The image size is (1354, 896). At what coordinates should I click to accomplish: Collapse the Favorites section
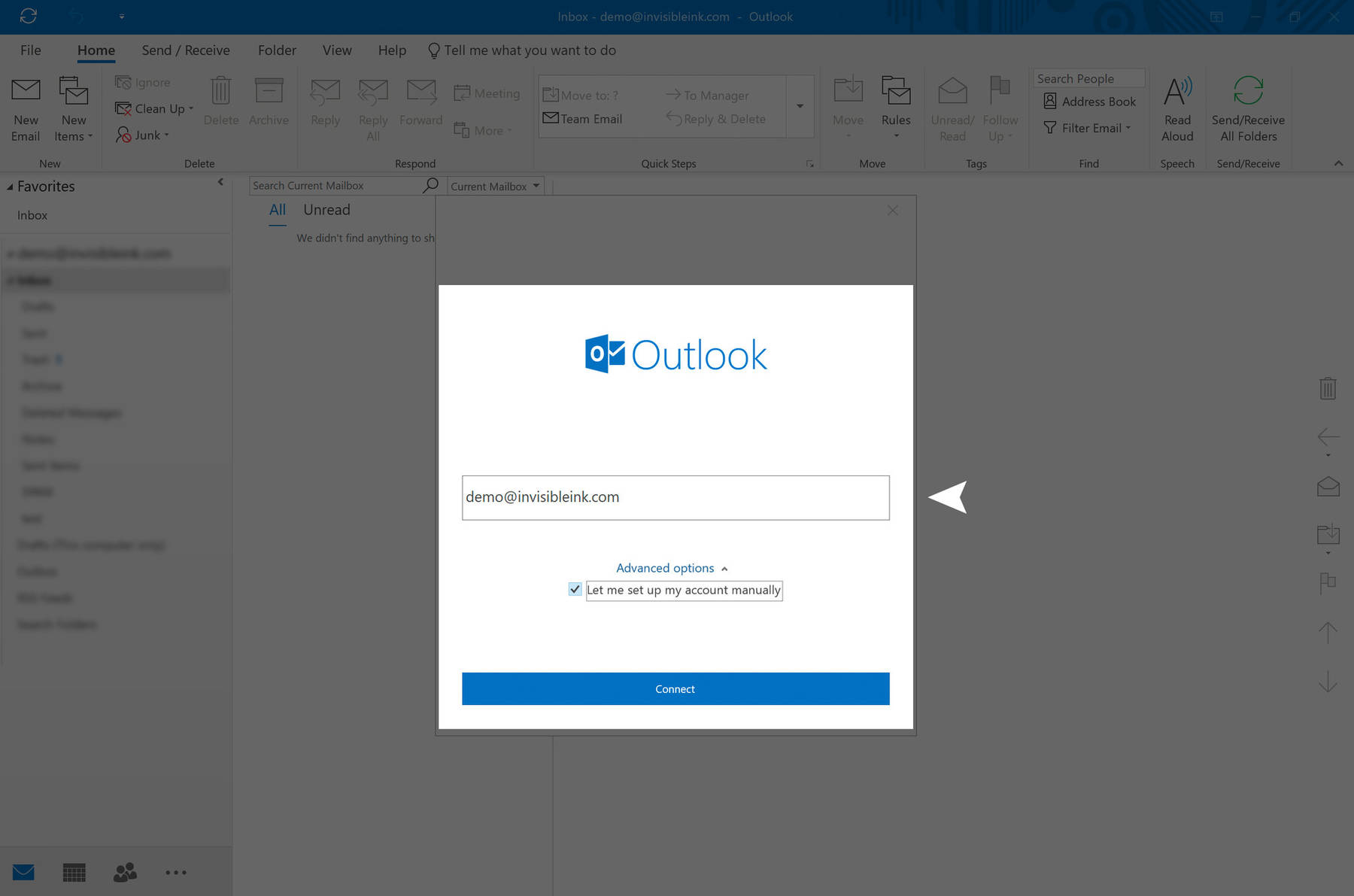[10, 187]
